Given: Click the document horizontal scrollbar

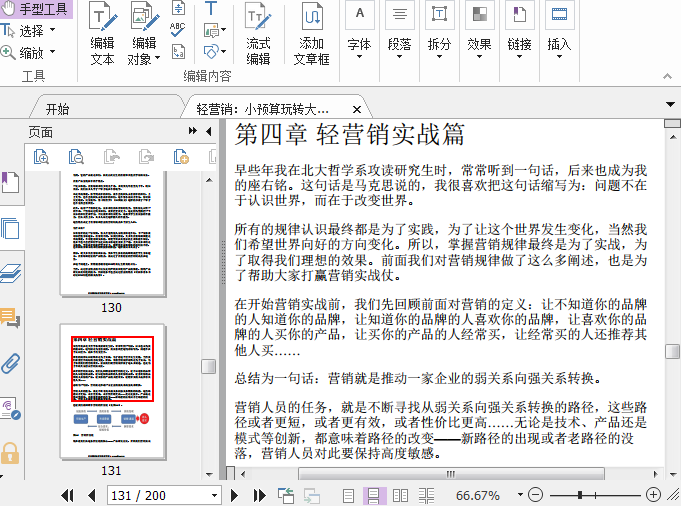Looking at the screenshot, I should (451, 474).
